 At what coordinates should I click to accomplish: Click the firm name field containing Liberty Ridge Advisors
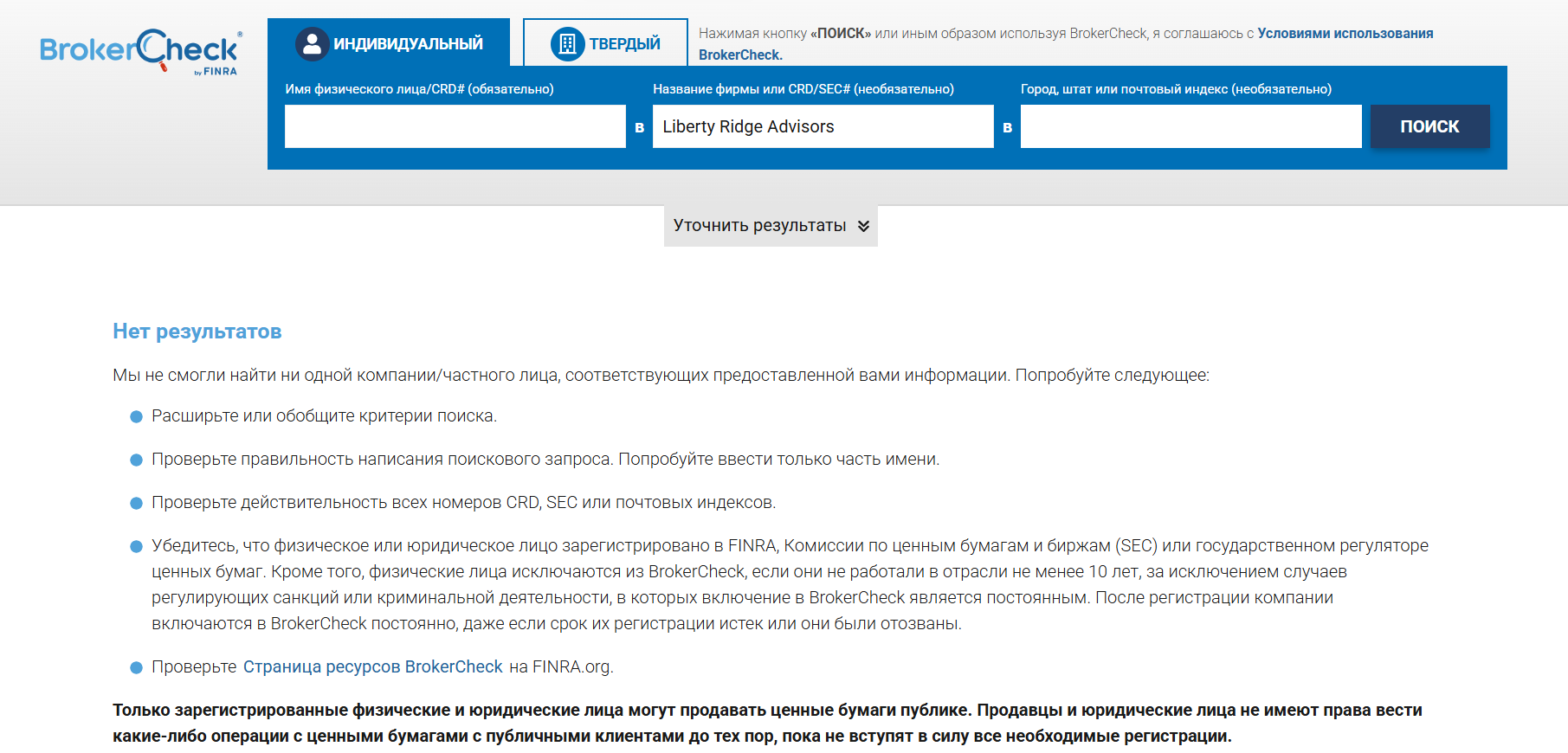click(x=823, y=126)
